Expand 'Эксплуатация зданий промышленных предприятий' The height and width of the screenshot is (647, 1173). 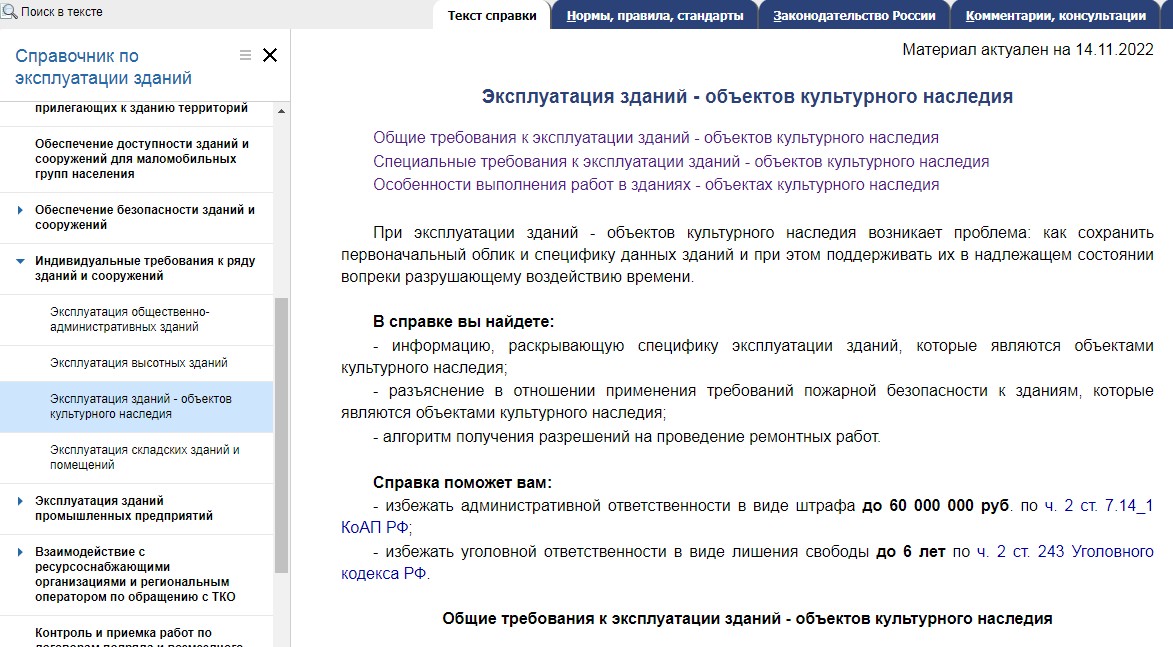click(20, 501)
